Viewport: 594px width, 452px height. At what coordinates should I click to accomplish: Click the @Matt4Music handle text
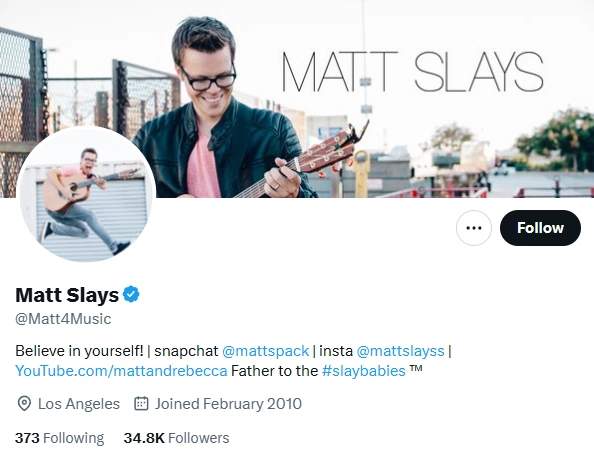point(63,319)
